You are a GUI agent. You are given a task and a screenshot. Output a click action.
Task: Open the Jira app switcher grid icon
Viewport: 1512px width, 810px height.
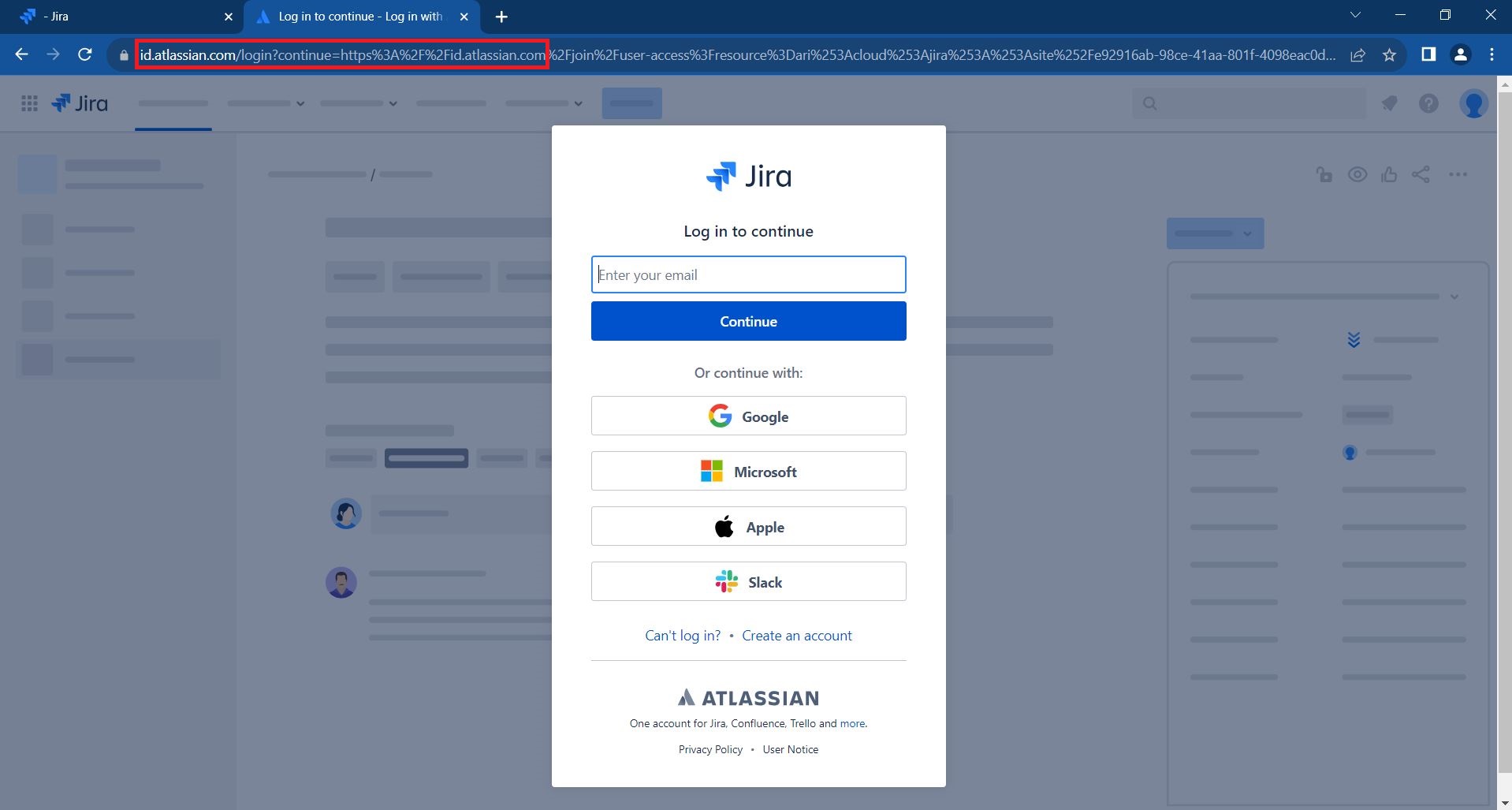[29, 103]
